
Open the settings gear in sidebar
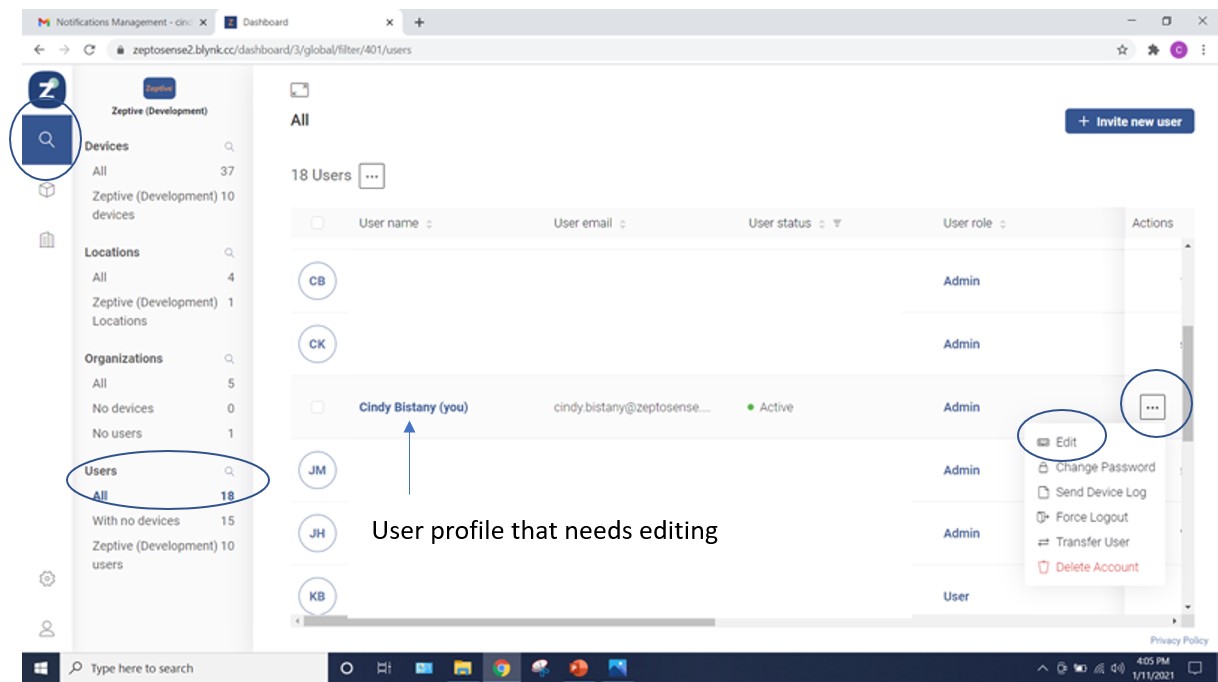tap(46, 579)
